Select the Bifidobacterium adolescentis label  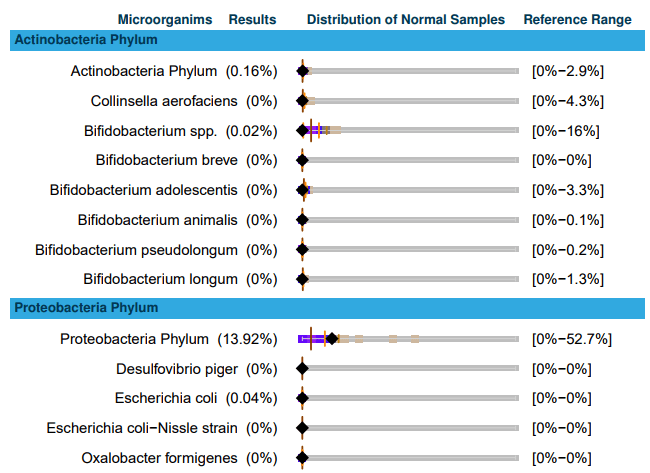click(143, 190)
